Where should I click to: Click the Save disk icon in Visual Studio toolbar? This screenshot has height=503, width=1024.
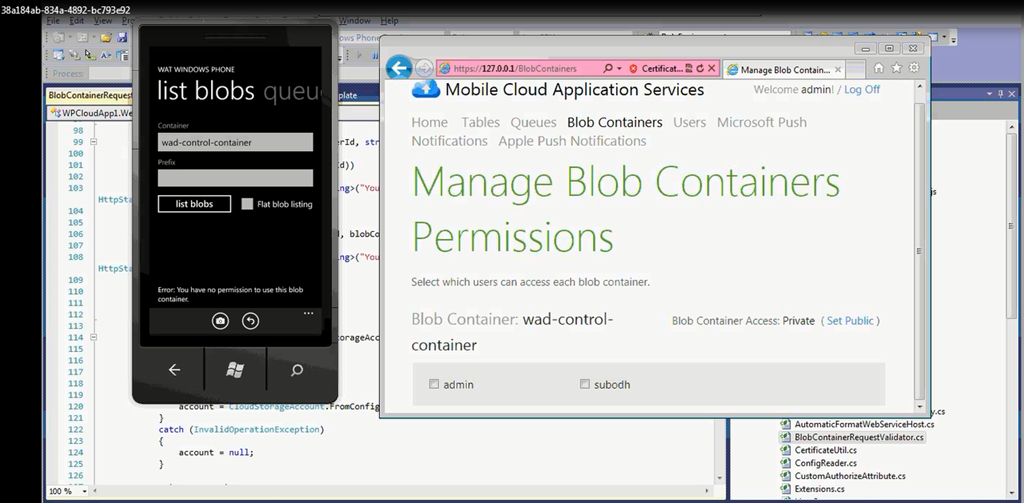pos(121,38)
